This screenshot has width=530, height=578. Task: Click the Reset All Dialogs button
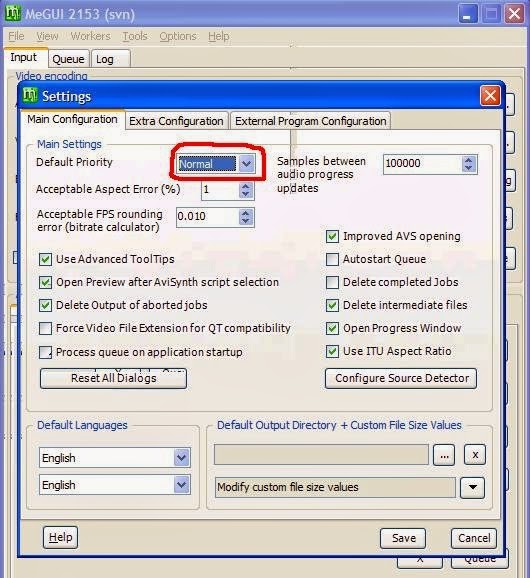(x=114, y=378)
